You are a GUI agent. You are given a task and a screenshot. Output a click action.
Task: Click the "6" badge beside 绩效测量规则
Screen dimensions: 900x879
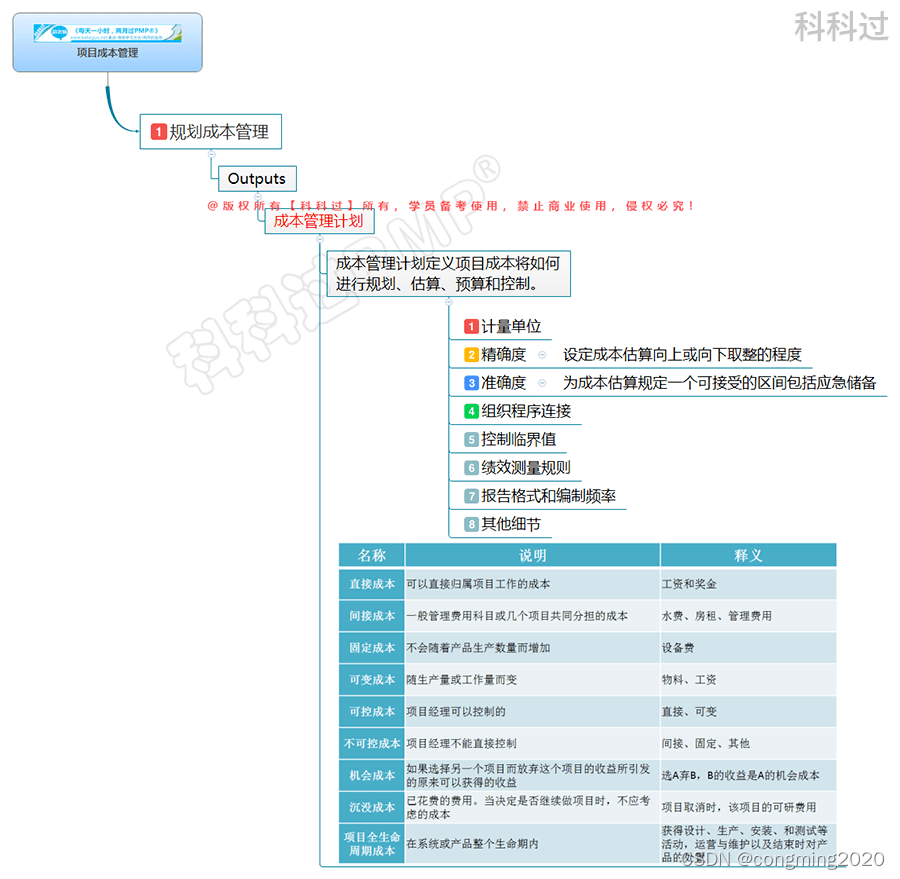470,467
